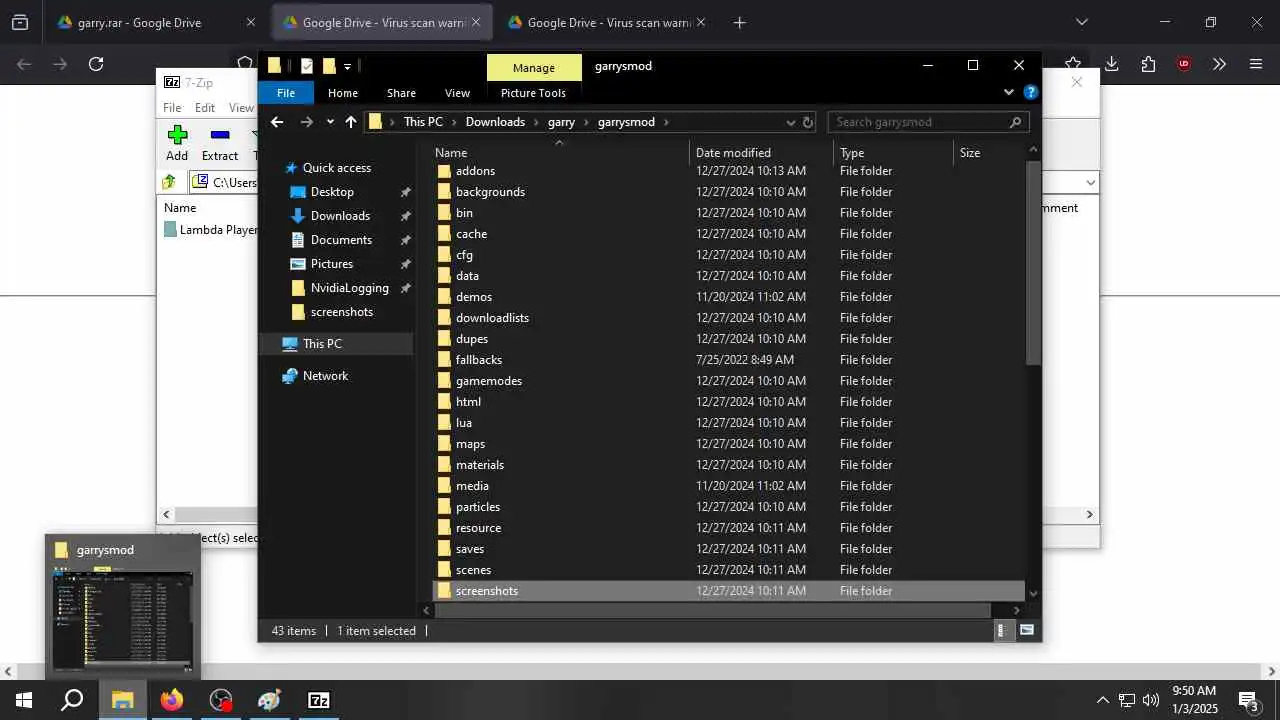Open the Share ribbon tab

(x=401, y=93)
